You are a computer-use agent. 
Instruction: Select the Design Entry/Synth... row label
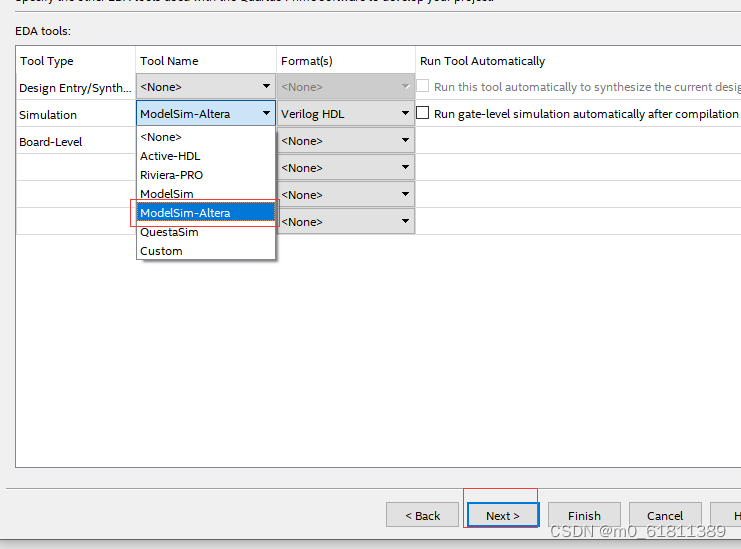point(76,88)
